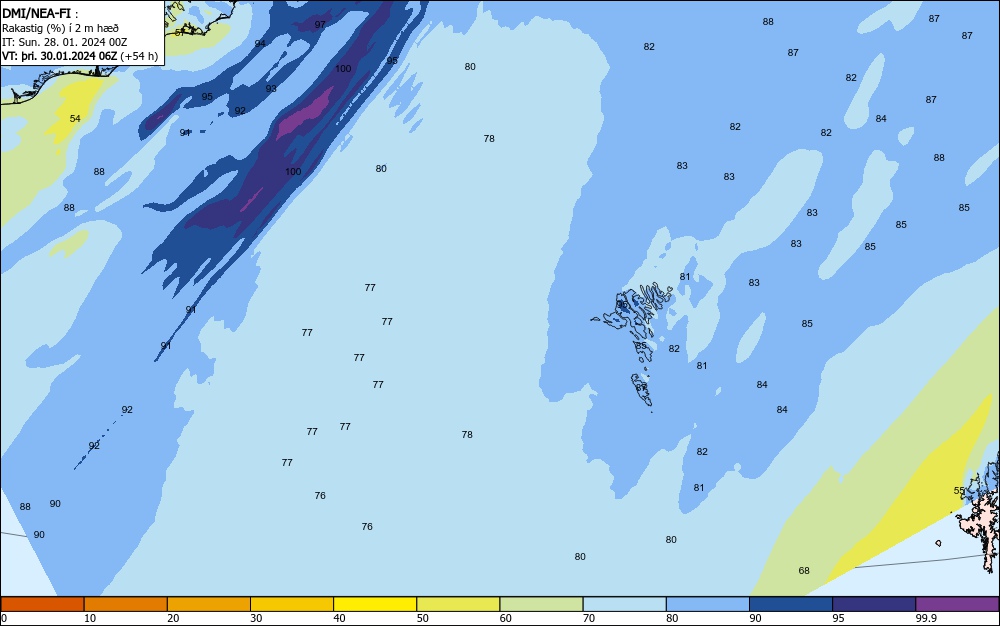This screenshot has height=626, width=1000.
Task: Click the legend tick label '99.9'
Action: [x=925, y=618]
